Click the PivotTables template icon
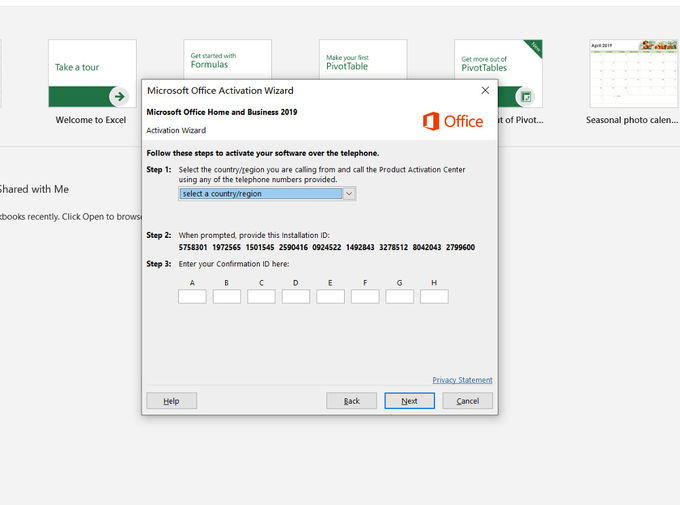Viewport: 680px width, 505px height. tap(526, 97)
